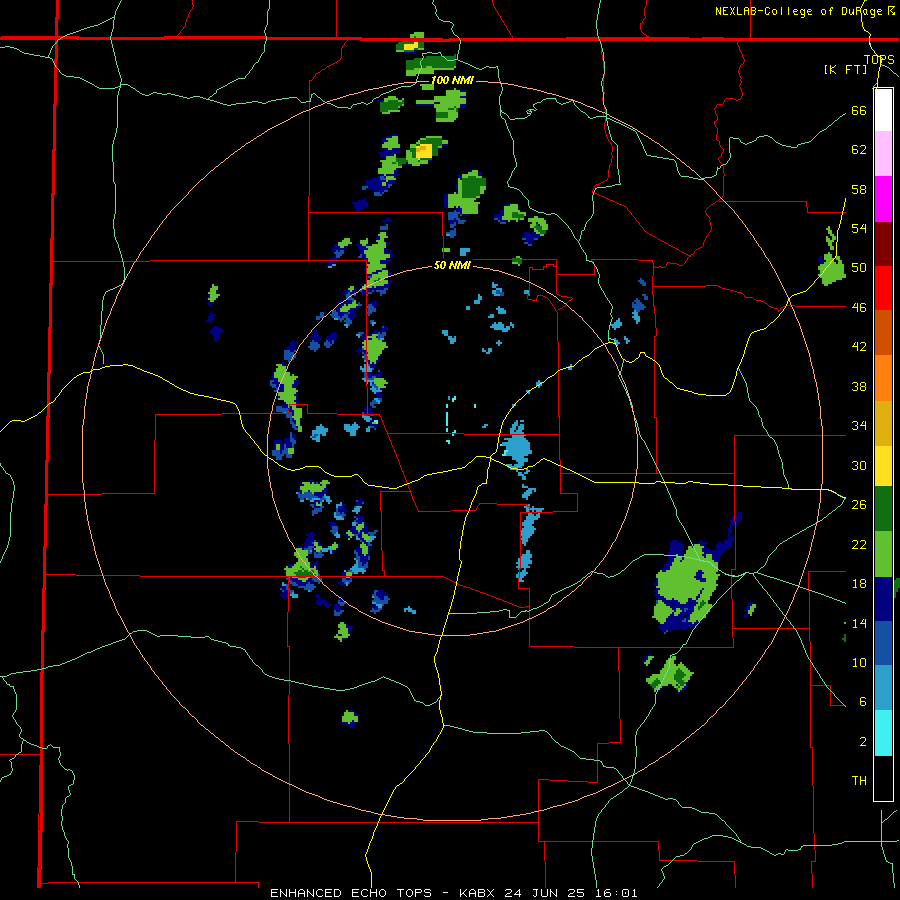Viewport: 900px width, 900px height.
Task: Click the 16:01 time stamp
Action: click(x=616, y=893)
